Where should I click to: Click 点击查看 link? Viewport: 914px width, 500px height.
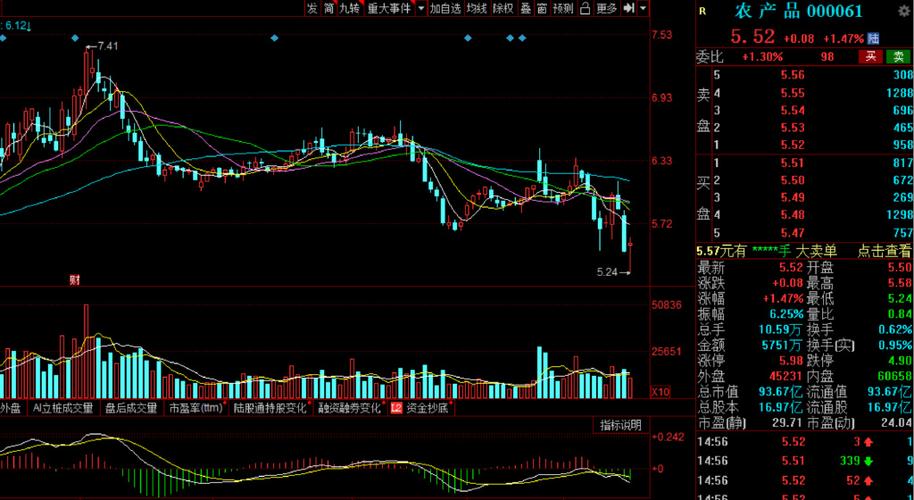tap(884, 251)
